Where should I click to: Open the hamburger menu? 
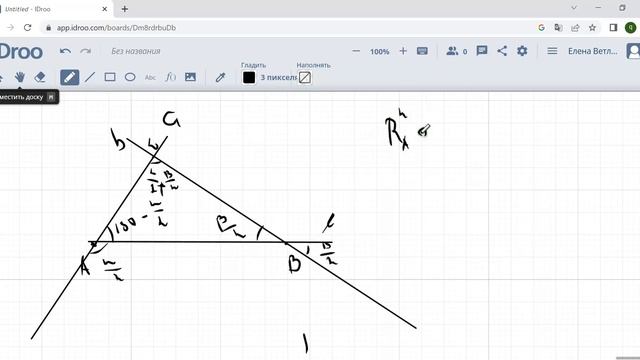point(552,51)
